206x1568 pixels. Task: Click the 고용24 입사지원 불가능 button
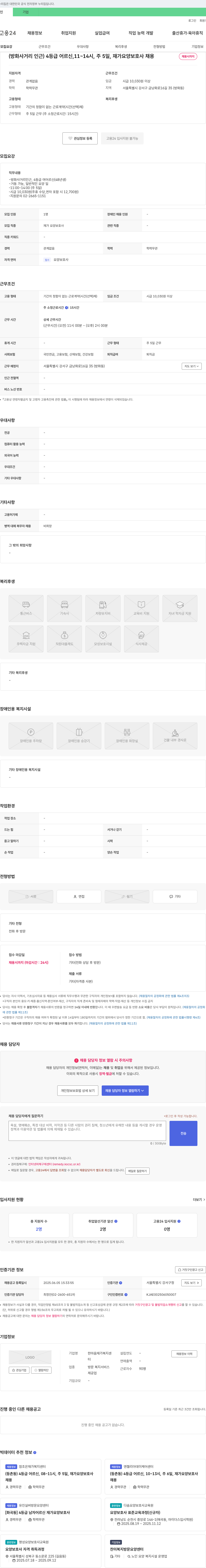click(122, 138)
